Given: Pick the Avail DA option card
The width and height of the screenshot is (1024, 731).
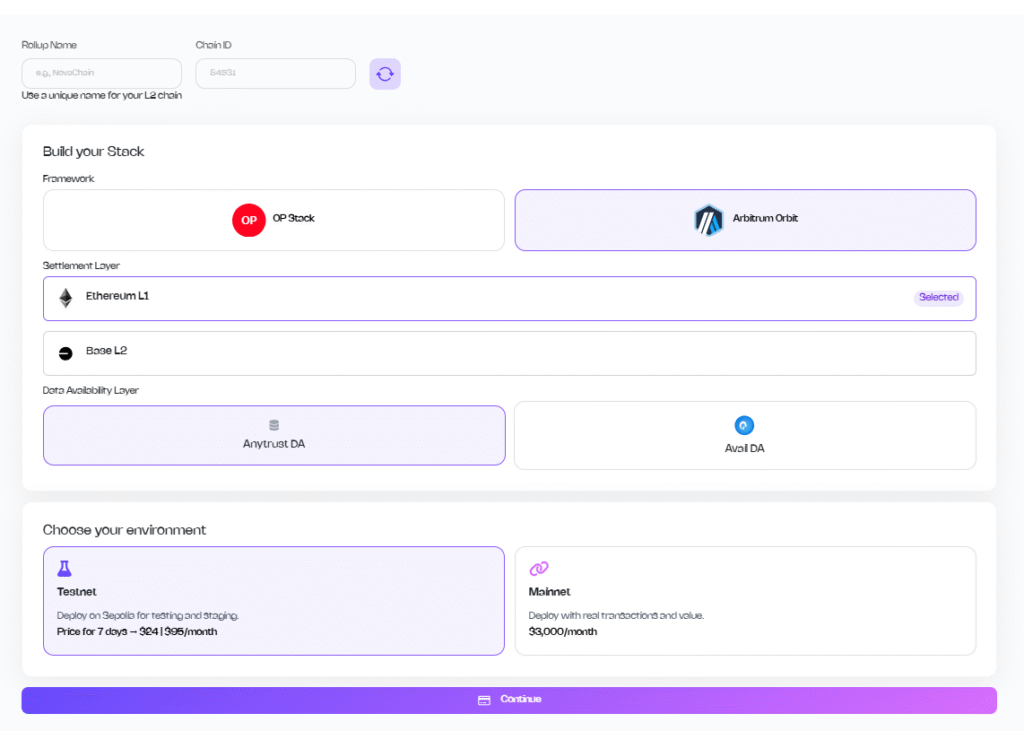Looking at the screenshot, I should point(745,436).
